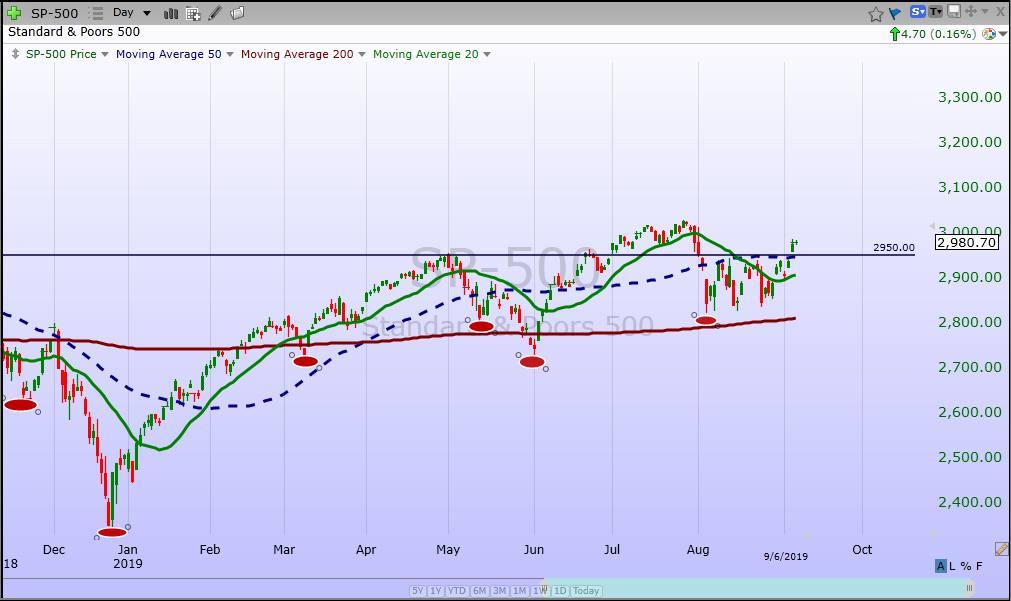Click the pencil edit icon above the scale options
1011x601 pixels.
(x=1001, y=549)
